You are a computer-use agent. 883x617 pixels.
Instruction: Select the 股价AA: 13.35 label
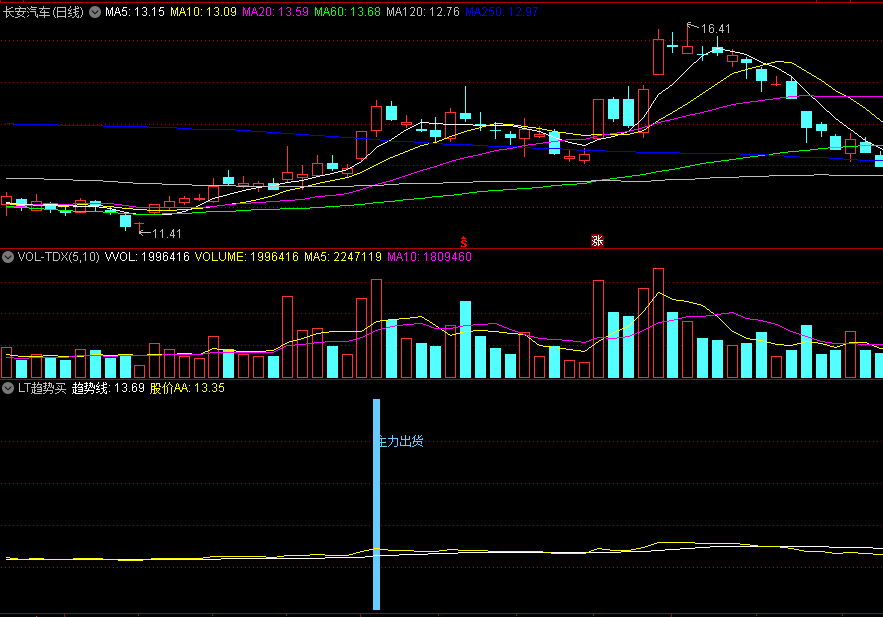(188, 388)
